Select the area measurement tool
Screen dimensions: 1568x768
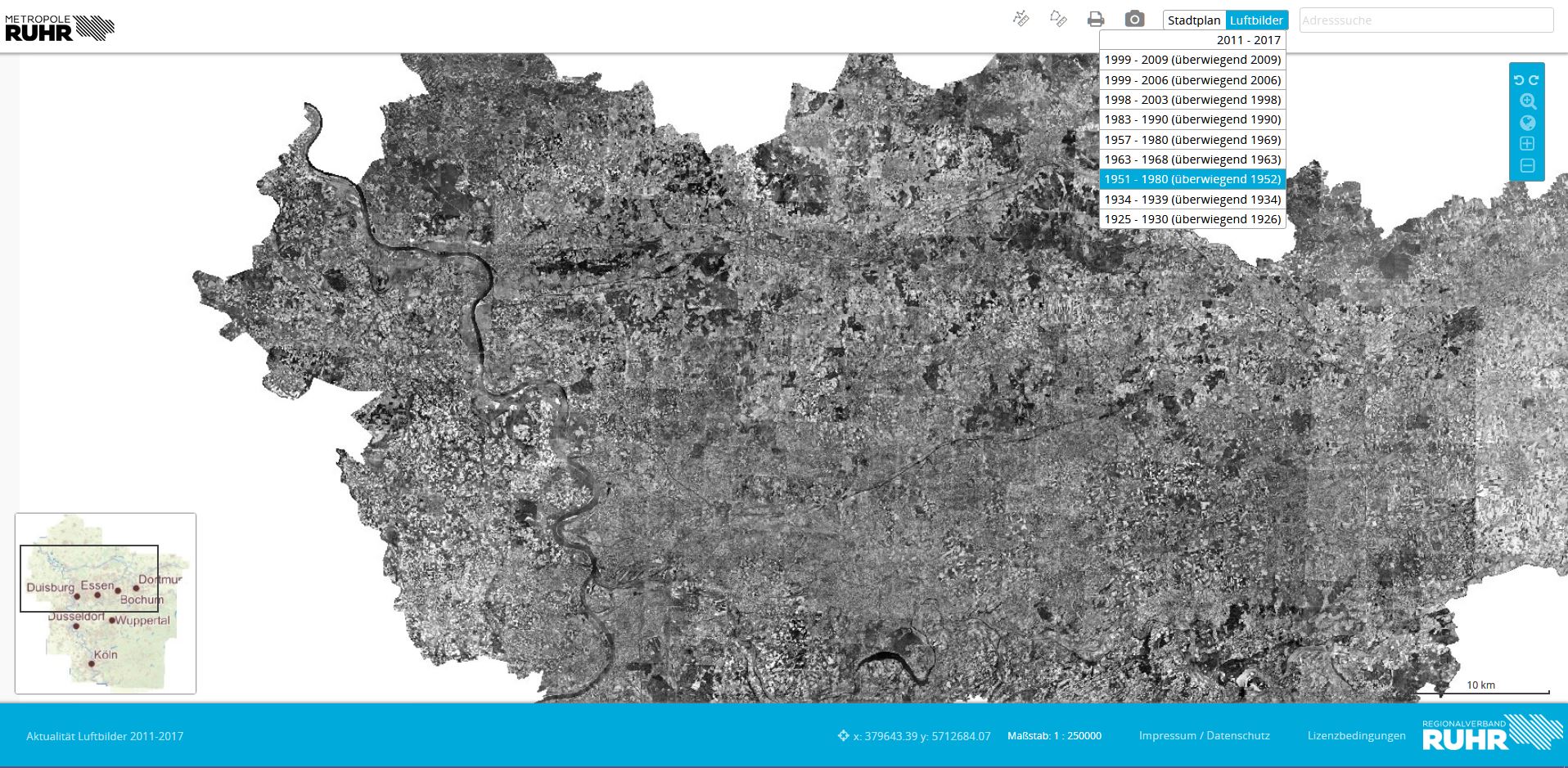point(1058,19)
